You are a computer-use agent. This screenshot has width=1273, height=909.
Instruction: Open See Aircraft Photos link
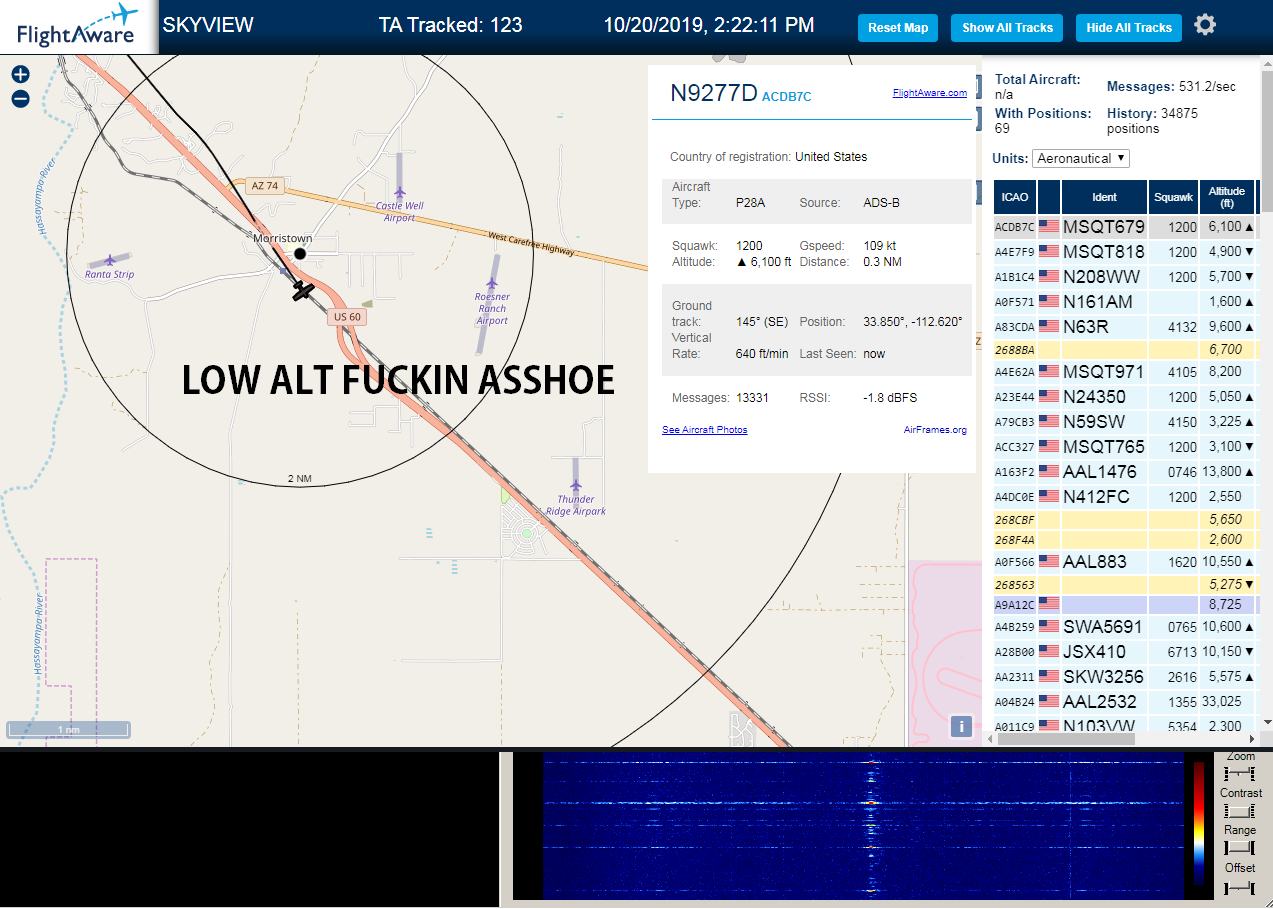click(705, 430)
